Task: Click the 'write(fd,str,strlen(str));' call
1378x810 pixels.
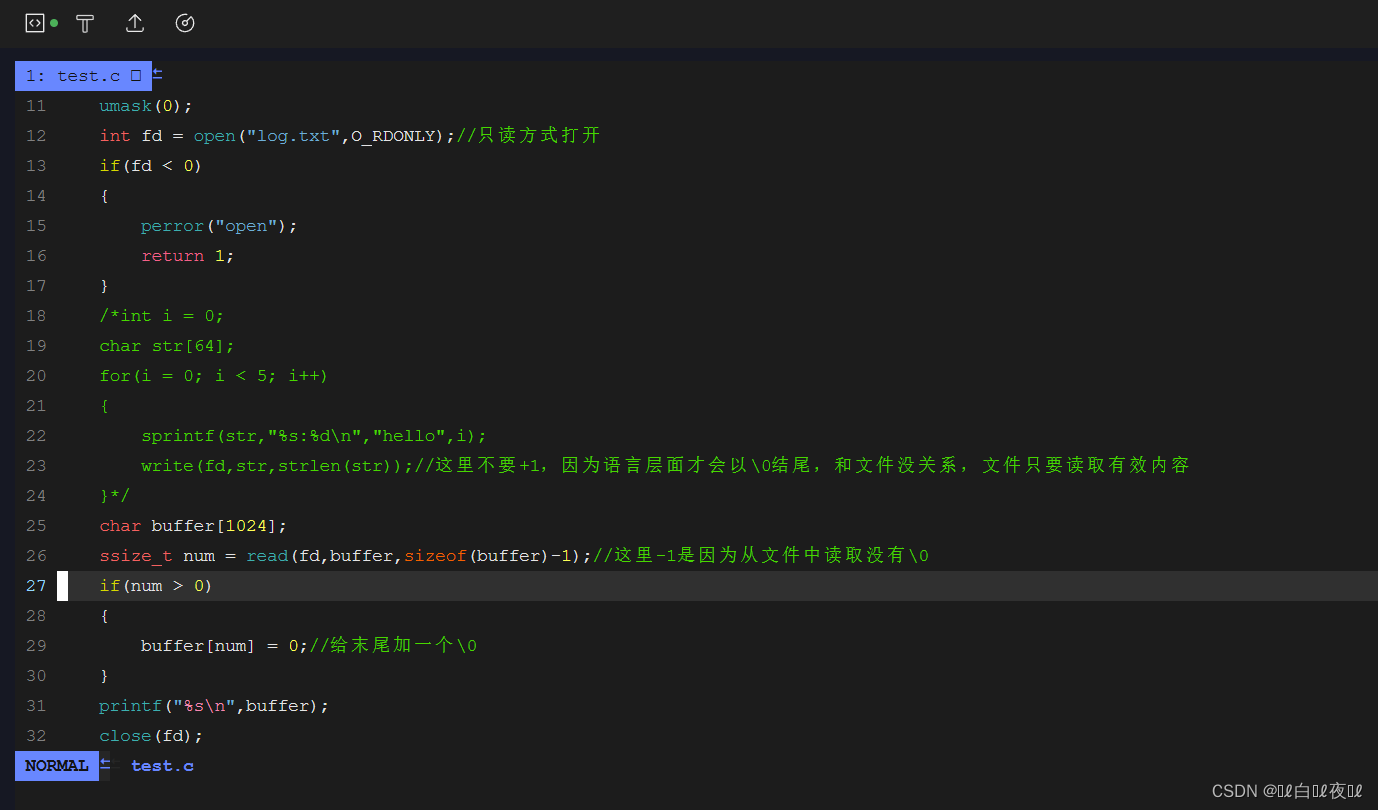Action: [x=277, y=466]
